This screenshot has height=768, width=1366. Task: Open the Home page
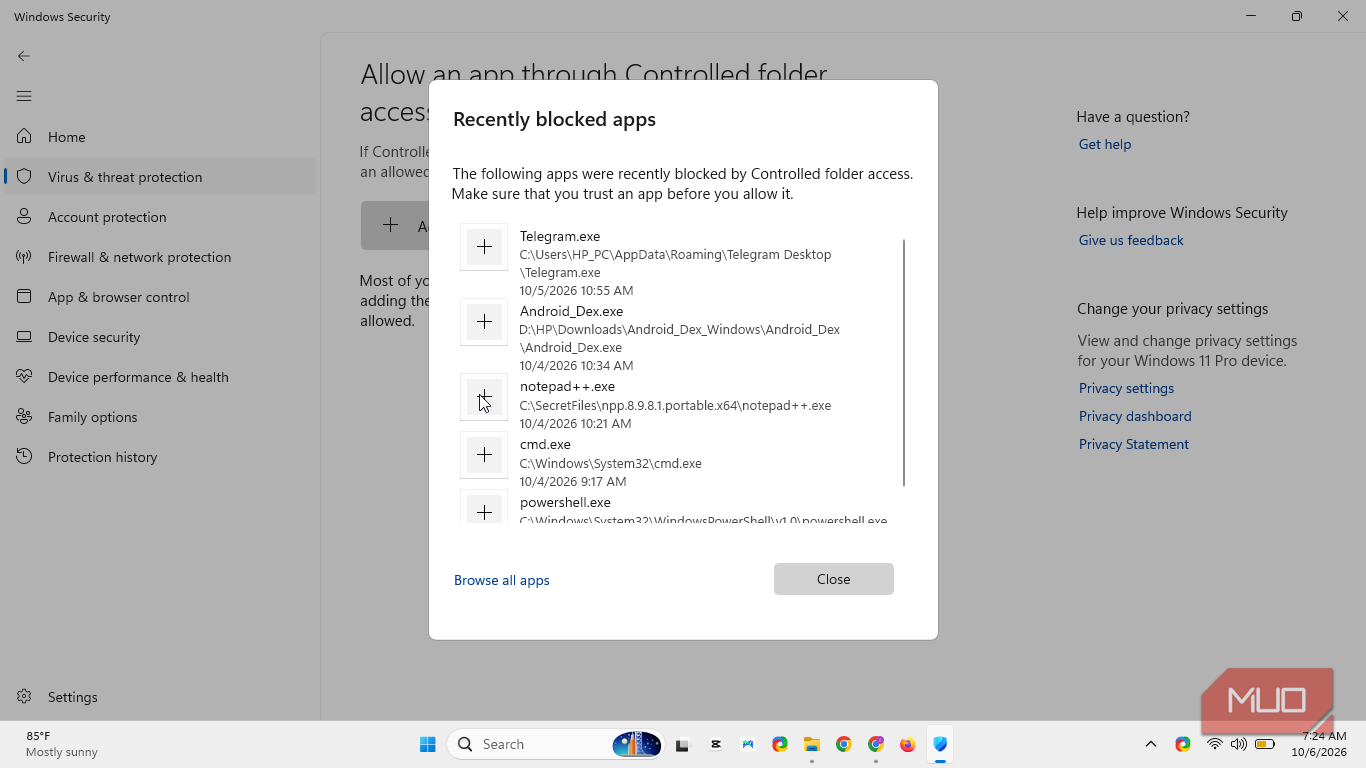coord(160,137)
